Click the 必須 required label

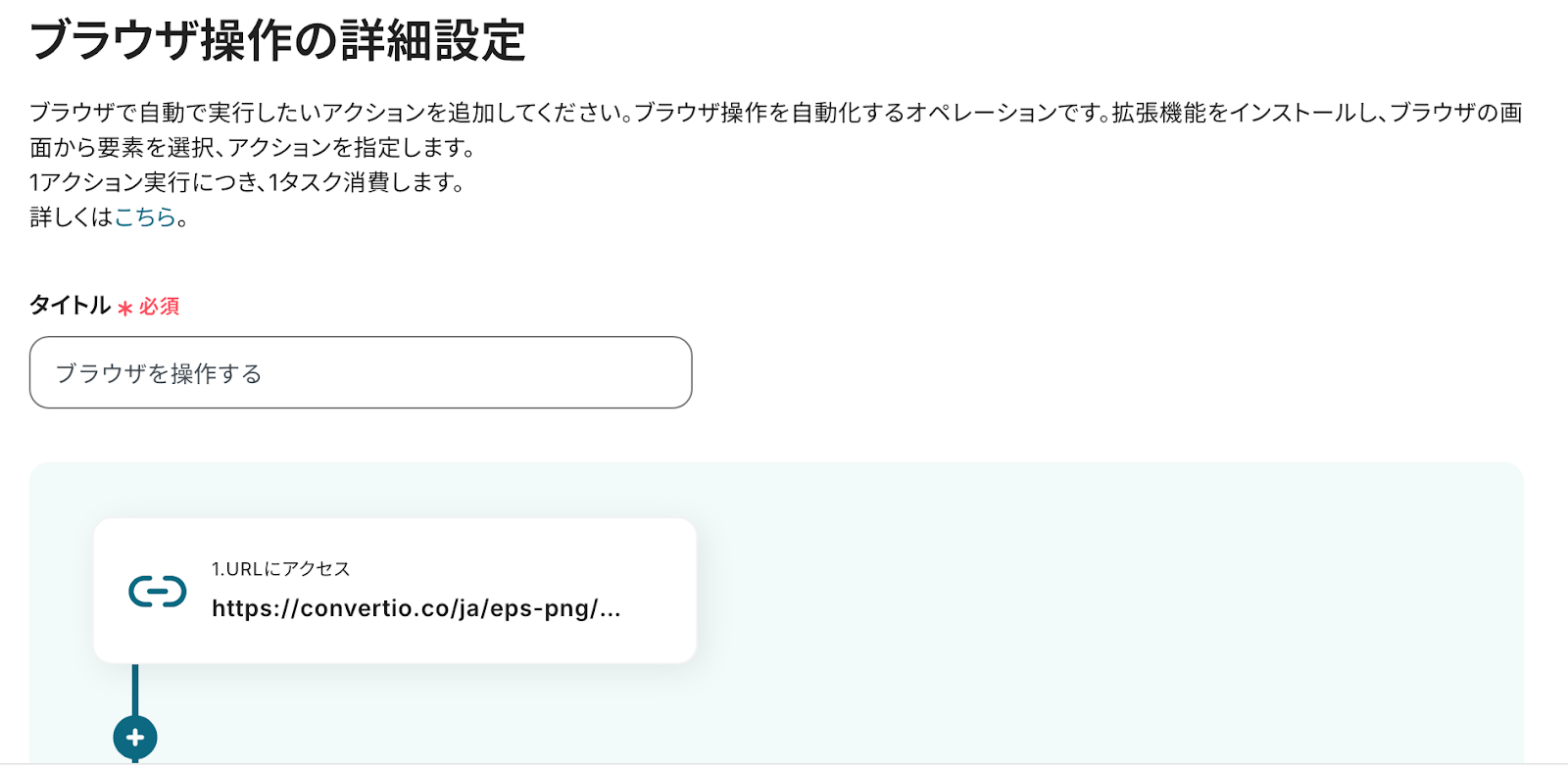(x=159, y=307)
